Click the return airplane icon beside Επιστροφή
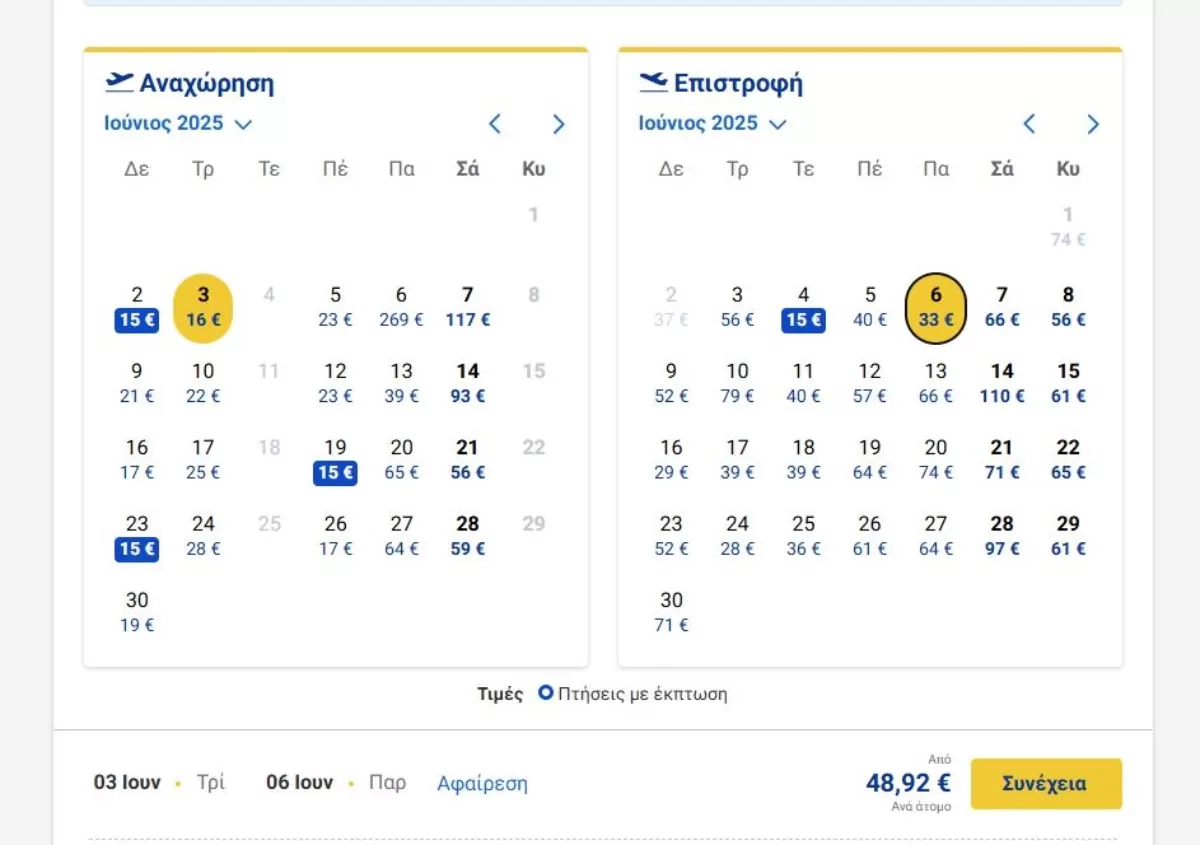 pyautogui.click(x=653, y=82)
